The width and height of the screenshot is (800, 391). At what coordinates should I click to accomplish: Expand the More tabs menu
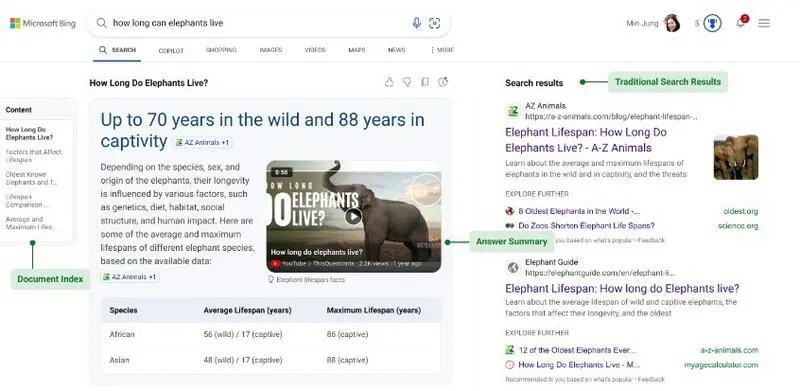pyautogui.click(x=442, y=50)
